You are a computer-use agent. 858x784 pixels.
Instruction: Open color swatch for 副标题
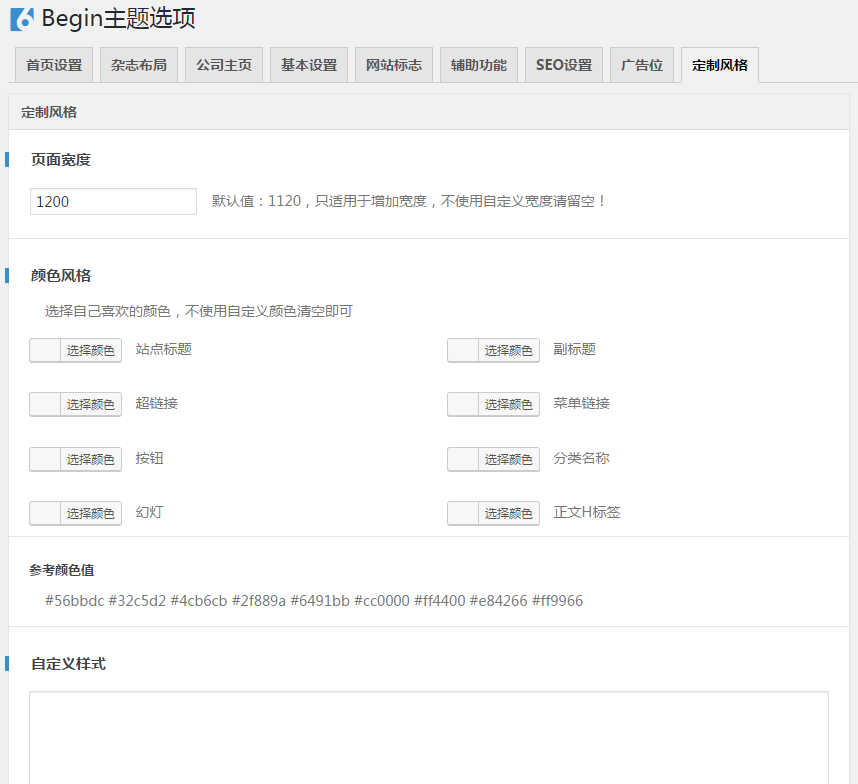click(x=463, y=350)
